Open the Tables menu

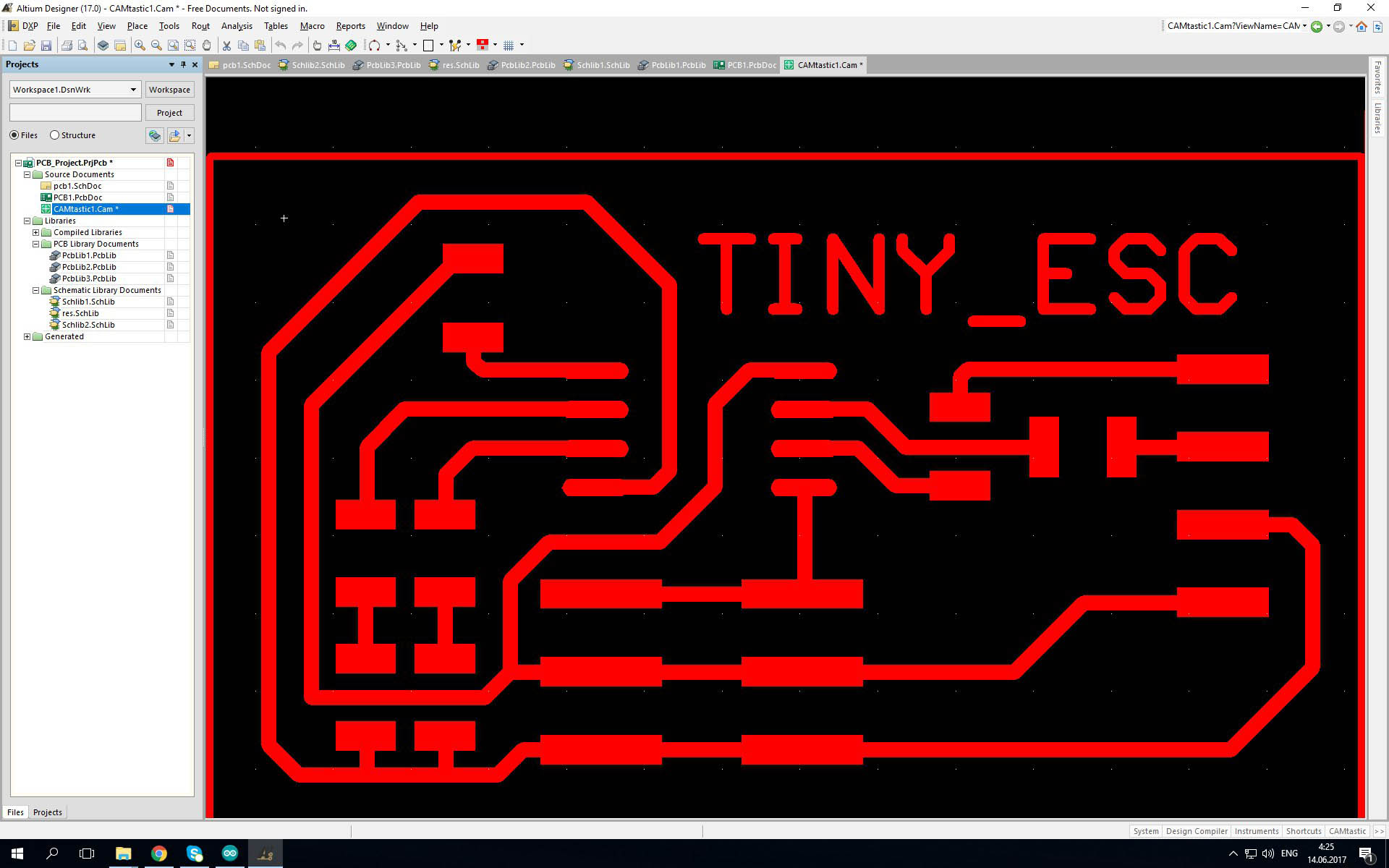[276, 26]
